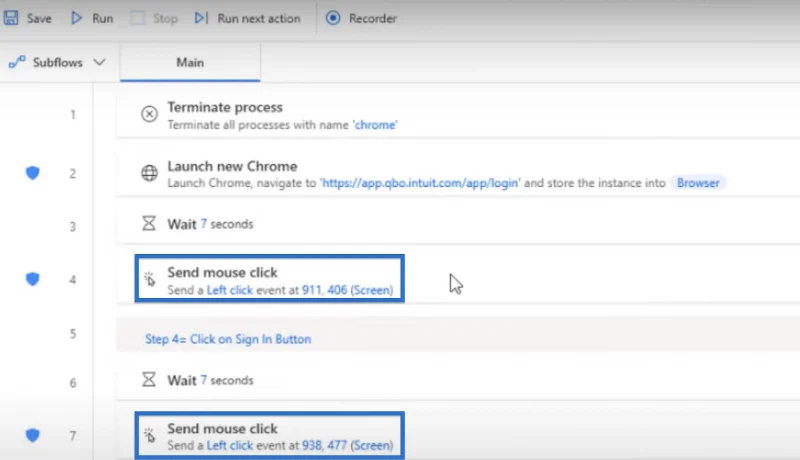Toggle the breakpoint shield on line 7
800x460 pixels.
tap(33, 435)
